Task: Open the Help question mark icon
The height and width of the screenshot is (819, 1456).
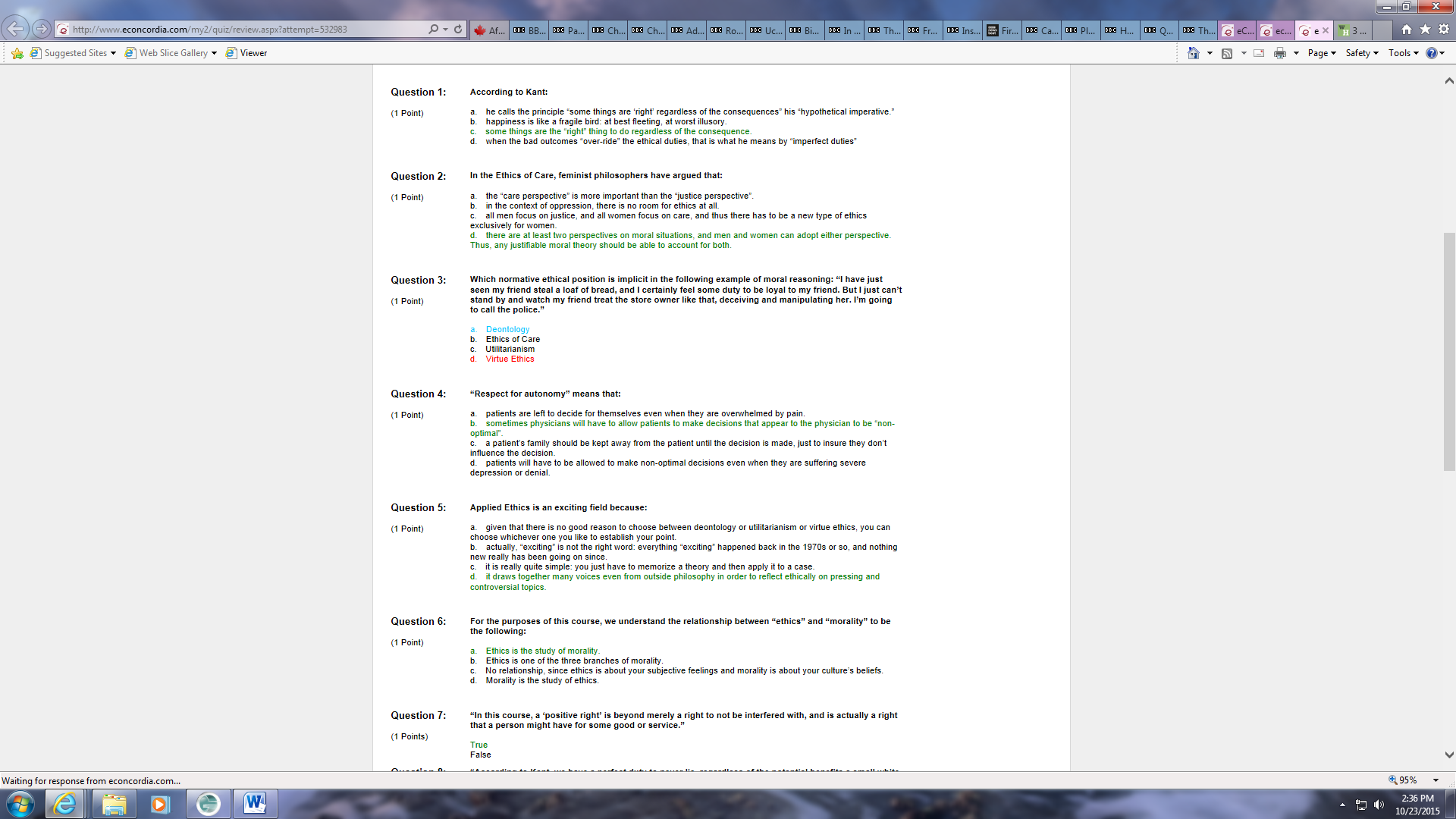Action: point(1431,53)
